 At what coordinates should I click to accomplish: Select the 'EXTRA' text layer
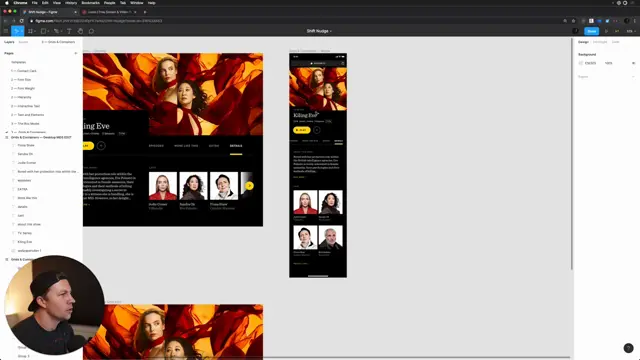[x=22, y=189]
